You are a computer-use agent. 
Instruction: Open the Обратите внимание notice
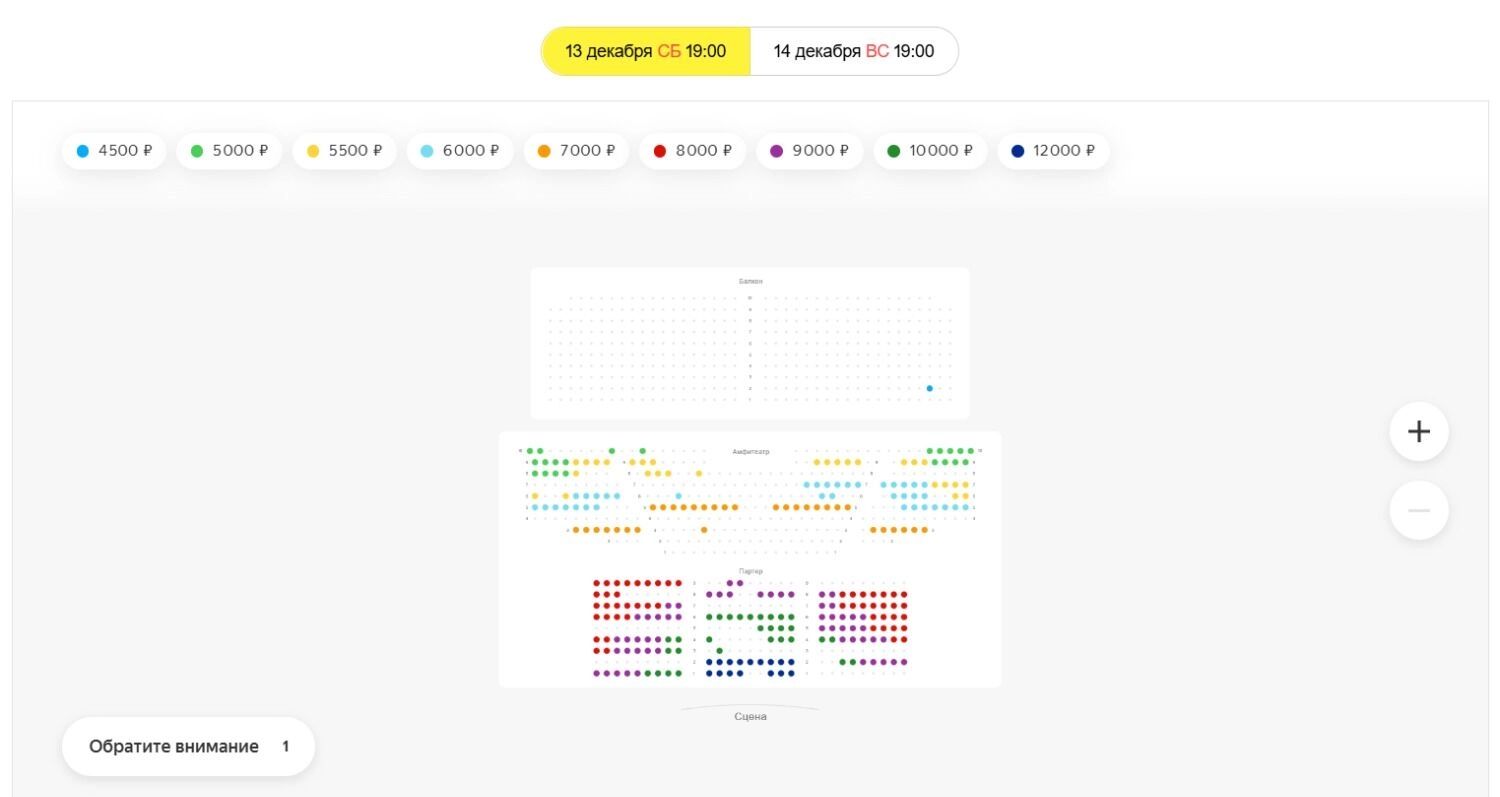tap(174, 746)
